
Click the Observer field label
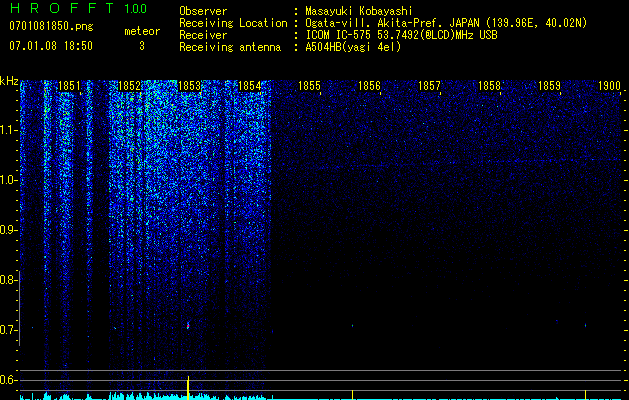[203, 11]
